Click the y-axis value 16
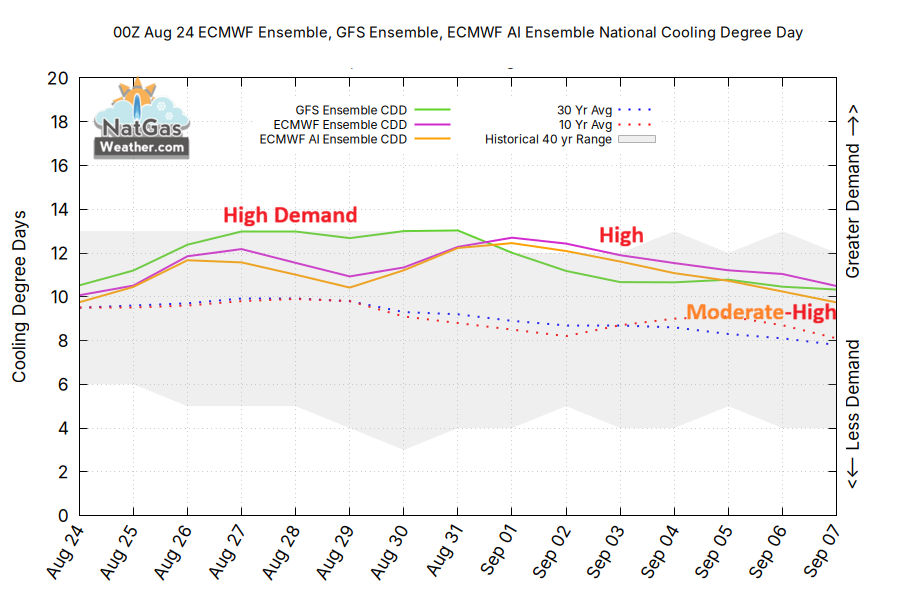The height and width of the screenshot is (600, 900). (x=58, y=166)
